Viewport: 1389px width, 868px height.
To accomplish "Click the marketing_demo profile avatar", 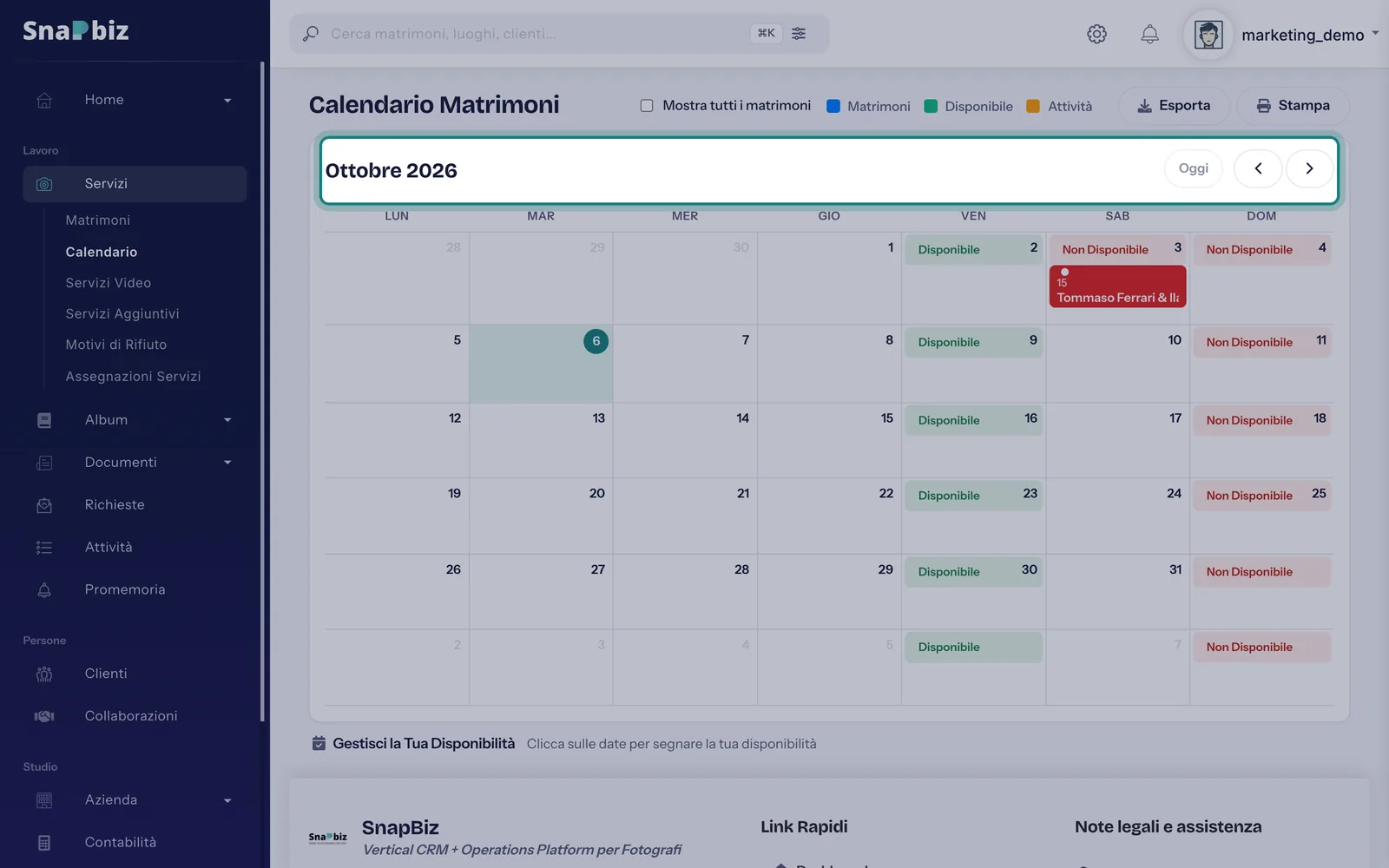I will pos(1208,35).
